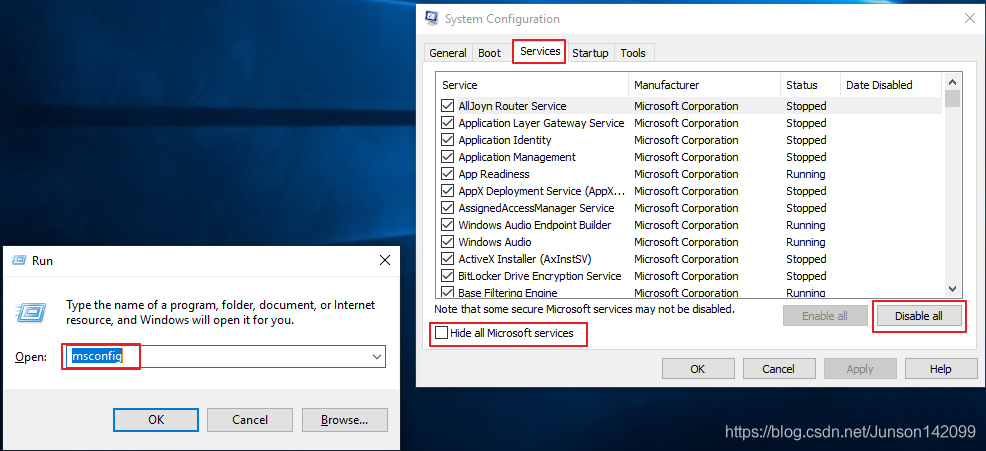Close the Run dialog window
The height and width of the screenshot is (451, 986).
[384, 259]
